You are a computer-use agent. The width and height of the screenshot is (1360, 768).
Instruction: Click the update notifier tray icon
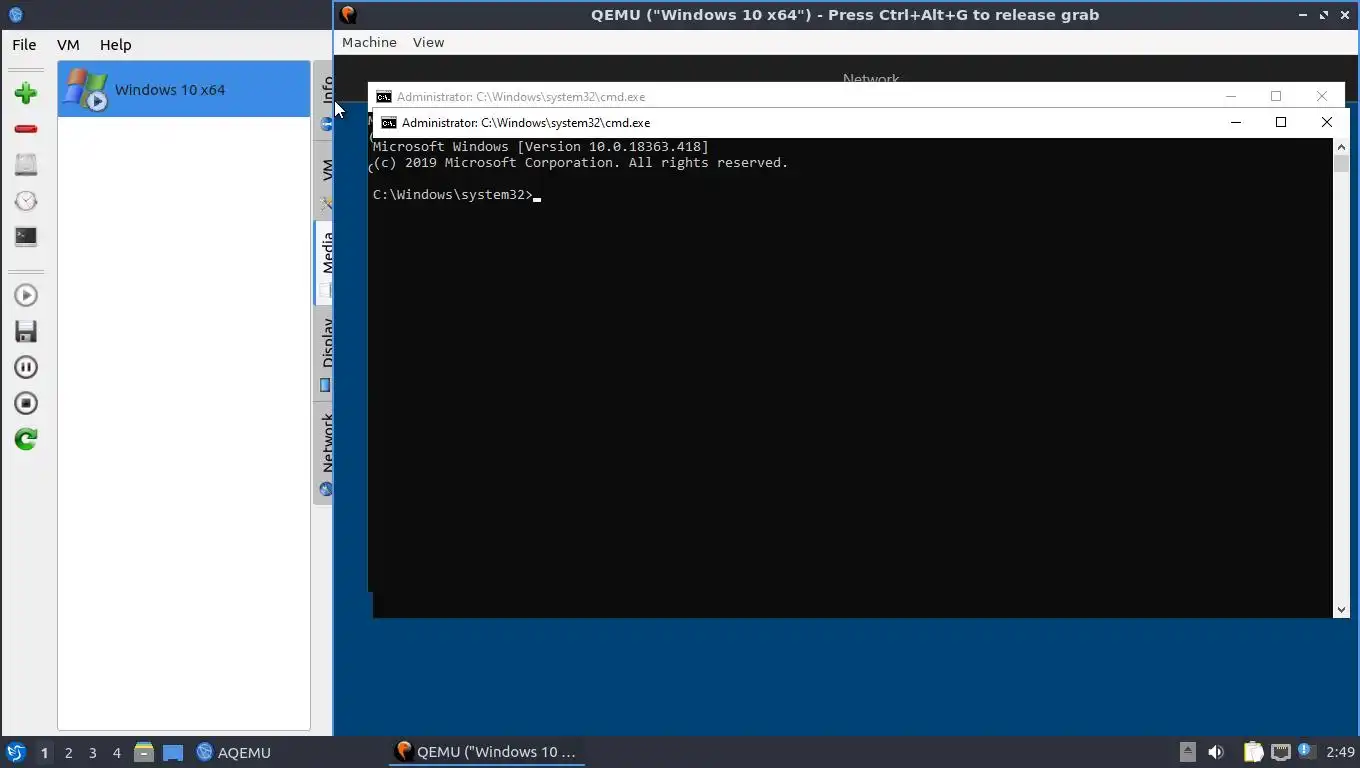click(1306, 751)
